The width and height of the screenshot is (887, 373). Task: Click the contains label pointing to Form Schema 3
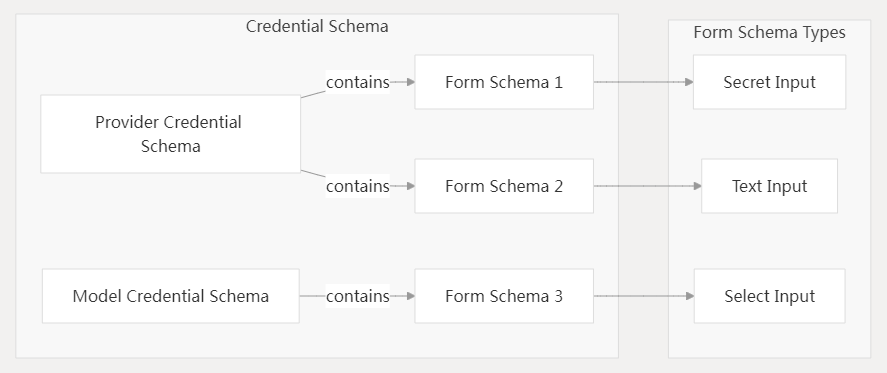(x=358, y=296)
